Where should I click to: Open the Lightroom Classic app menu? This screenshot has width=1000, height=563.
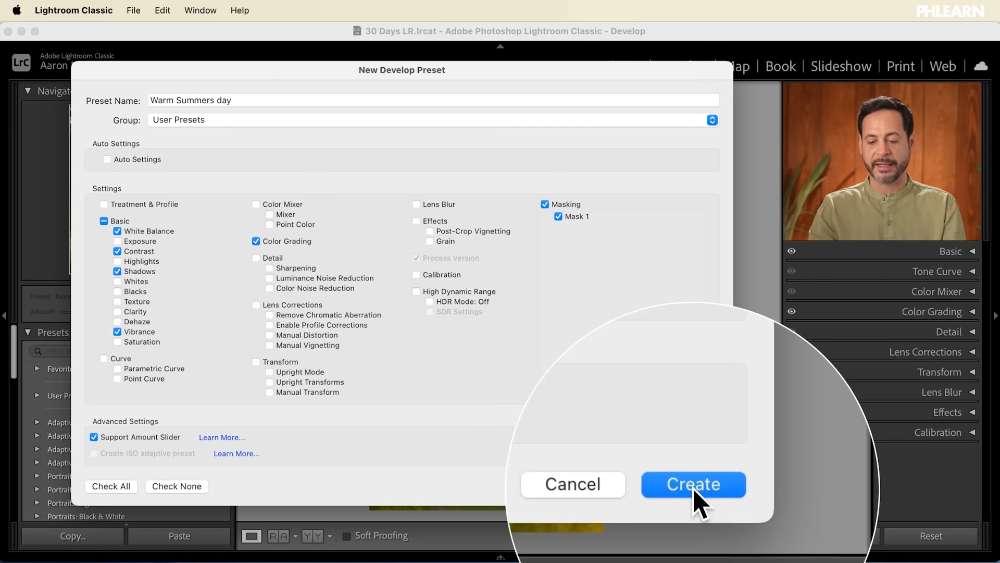[x=73, y=10]
